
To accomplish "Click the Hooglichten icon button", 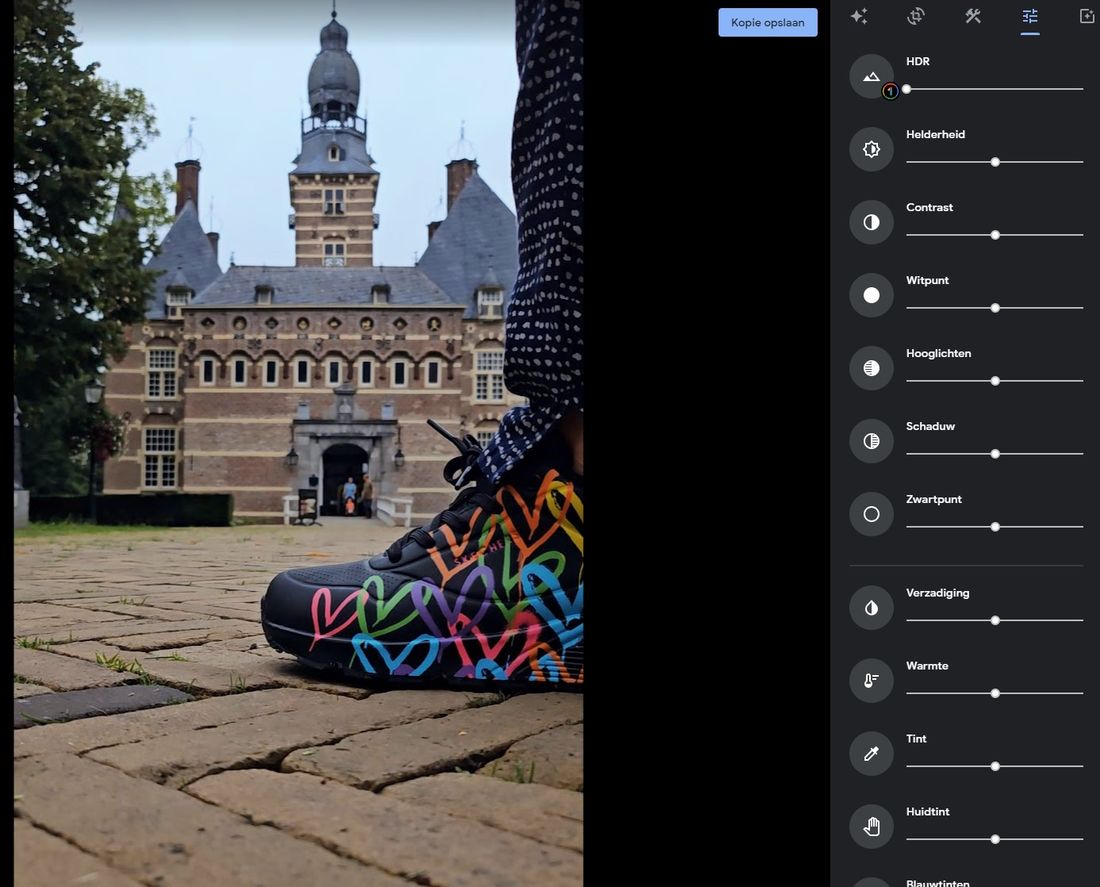I will (871, 368).
